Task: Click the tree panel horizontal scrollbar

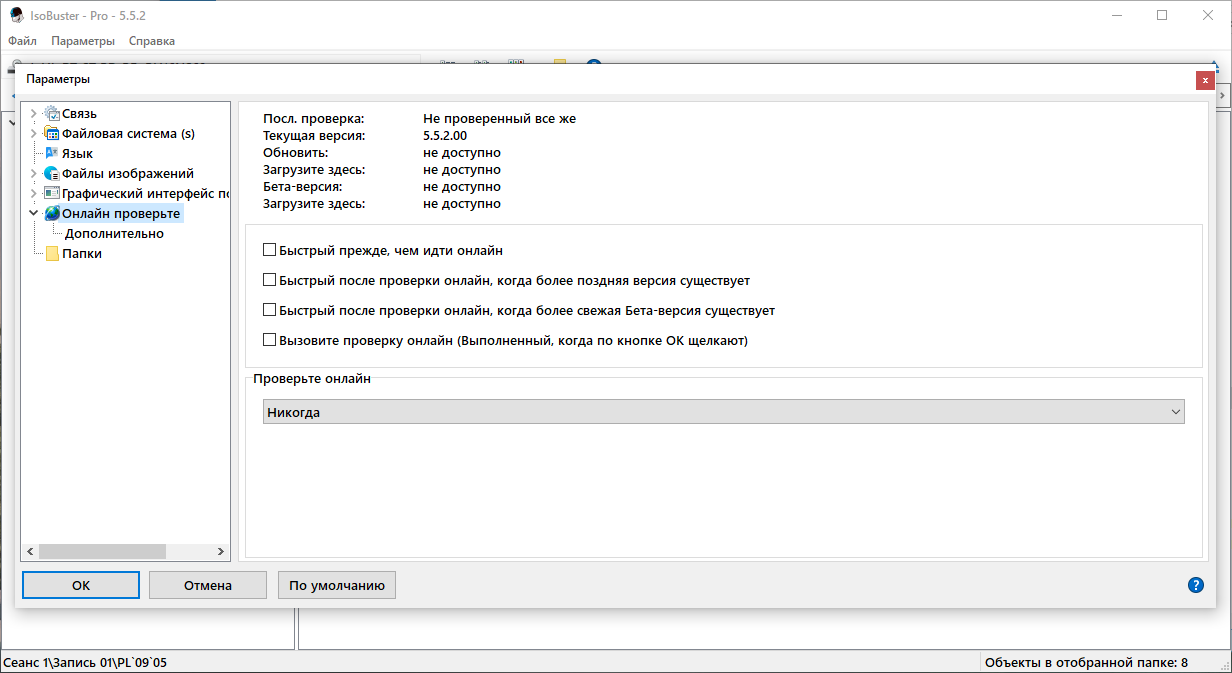Action: 126,551
